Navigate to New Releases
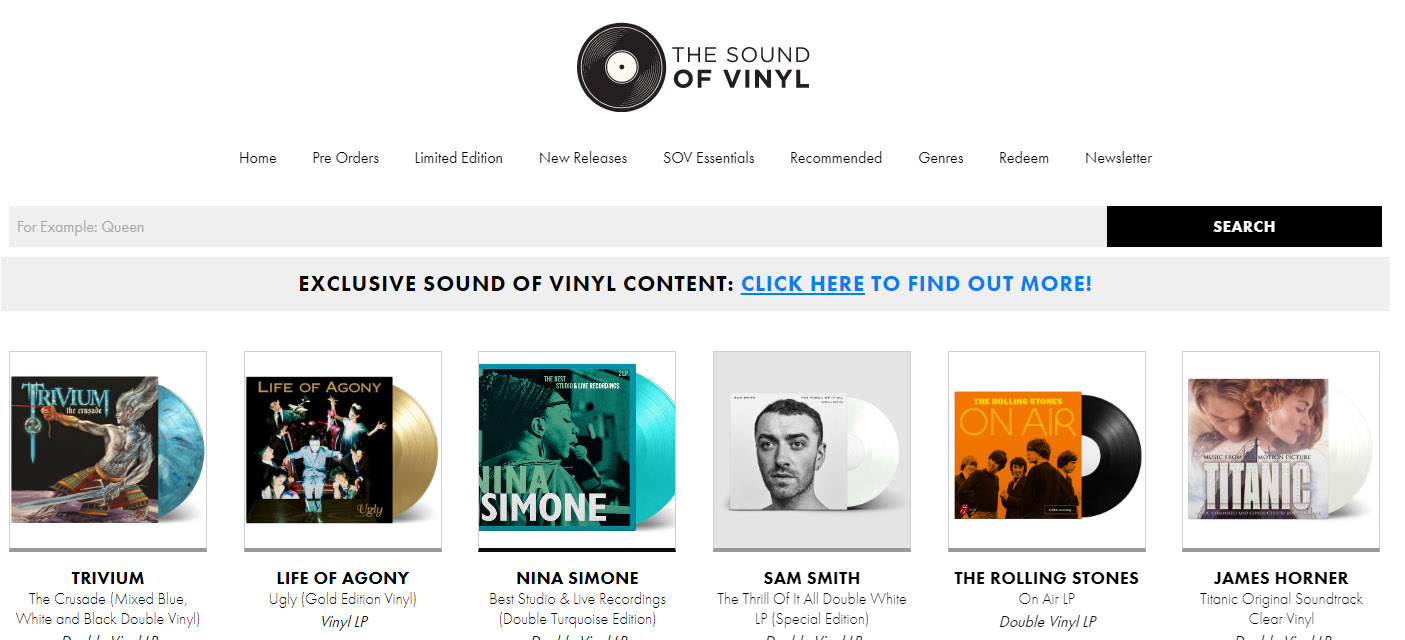The width and height of the screenshot is (1405, 640). 582,158
